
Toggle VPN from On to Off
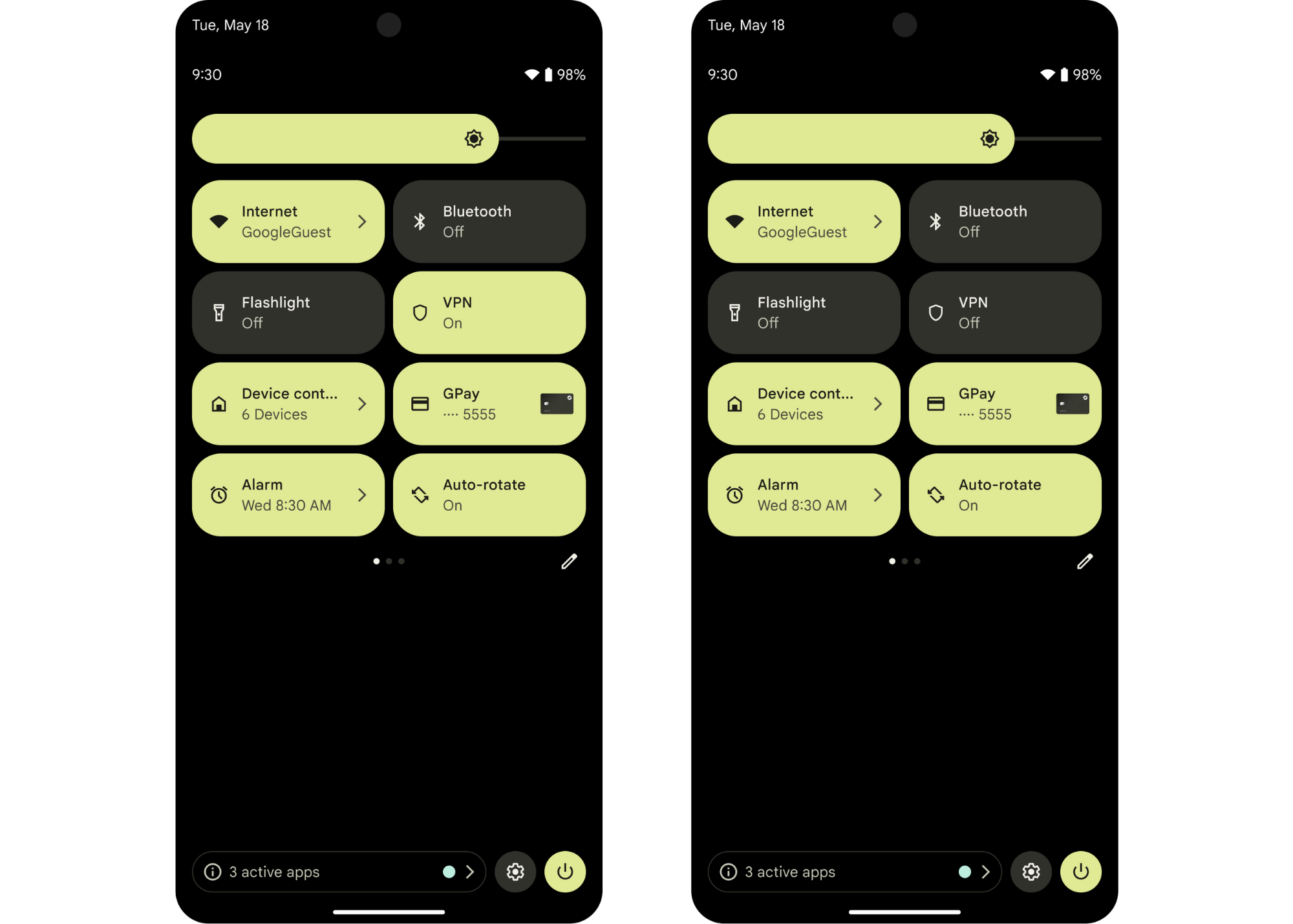[490, 312]
